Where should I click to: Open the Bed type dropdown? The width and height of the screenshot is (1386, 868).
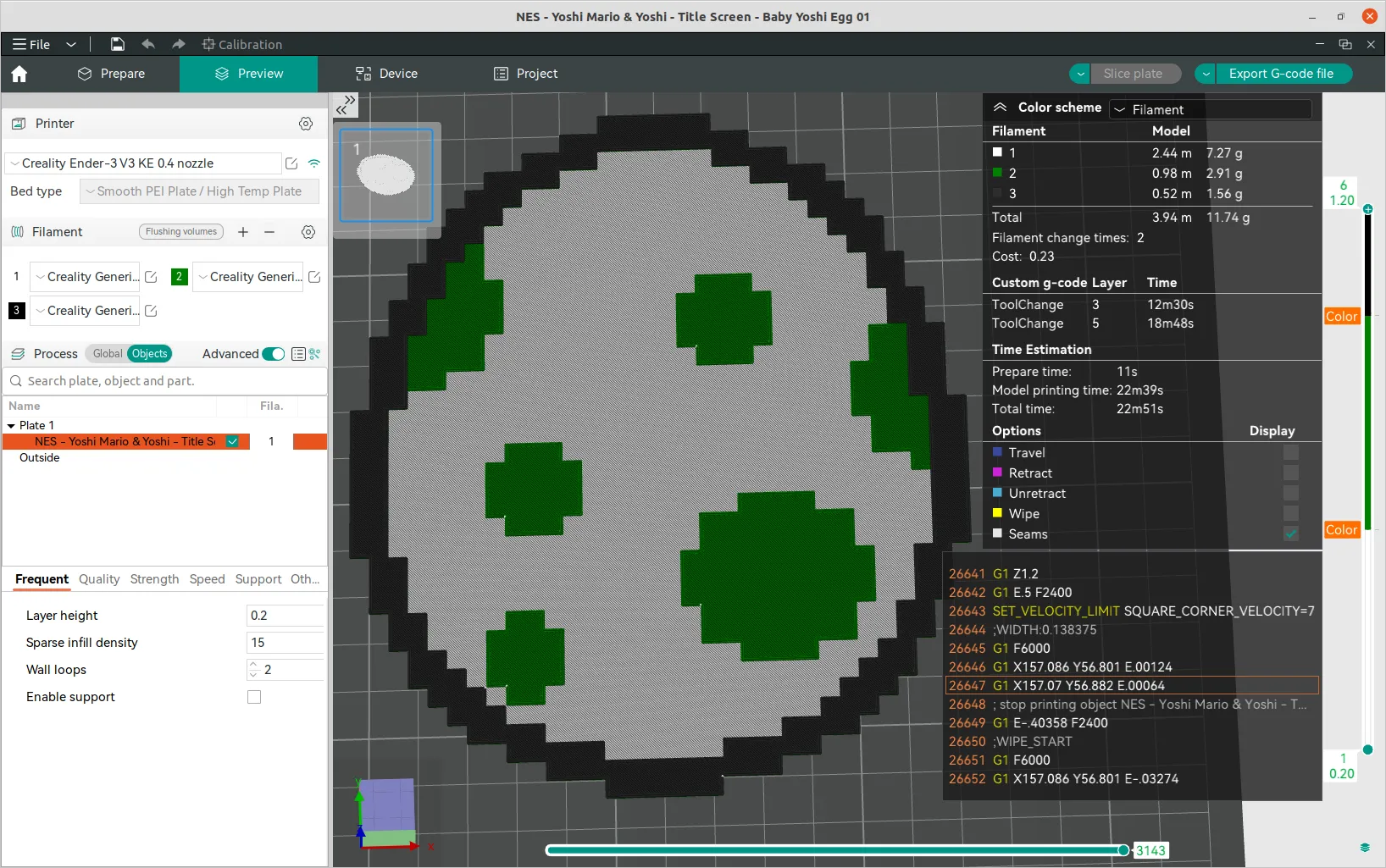[x=198, y=191]
